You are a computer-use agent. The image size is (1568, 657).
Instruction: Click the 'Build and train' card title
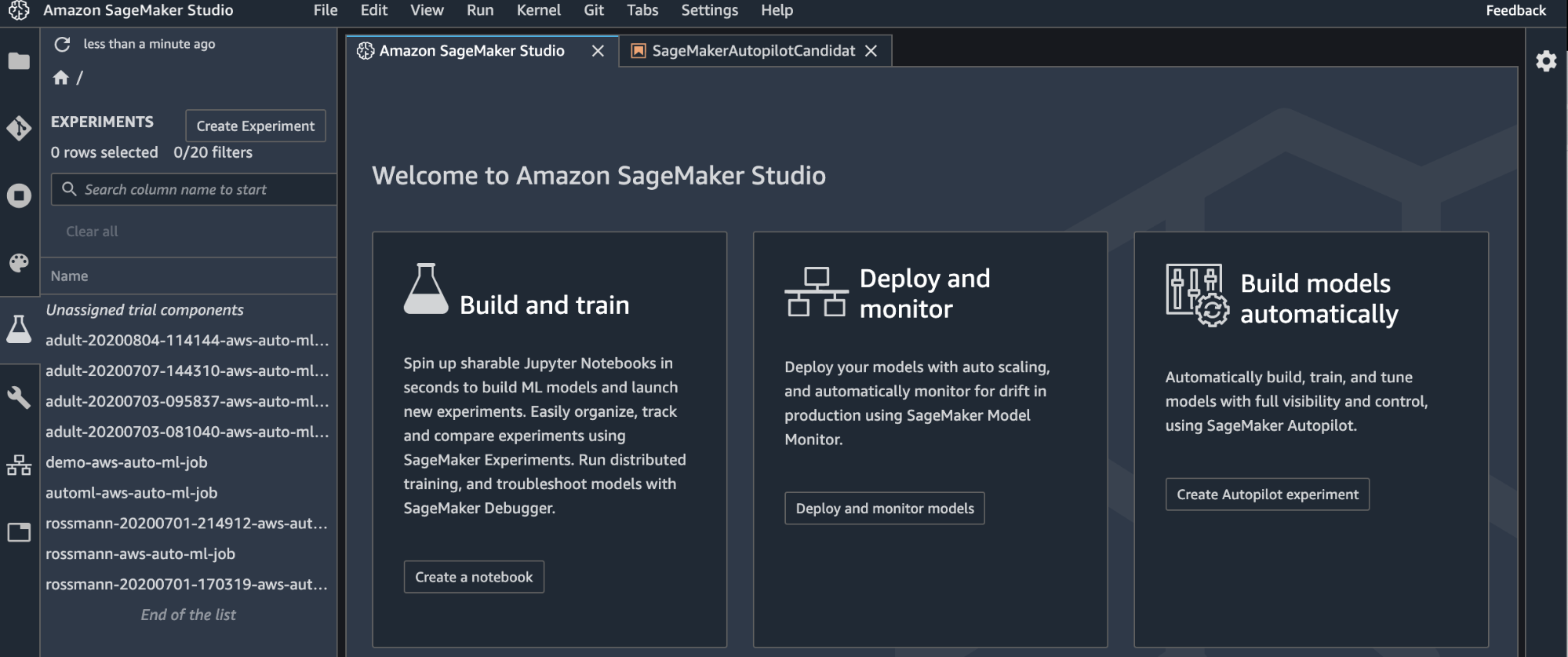pyautogui.click(x=544, y=305)
